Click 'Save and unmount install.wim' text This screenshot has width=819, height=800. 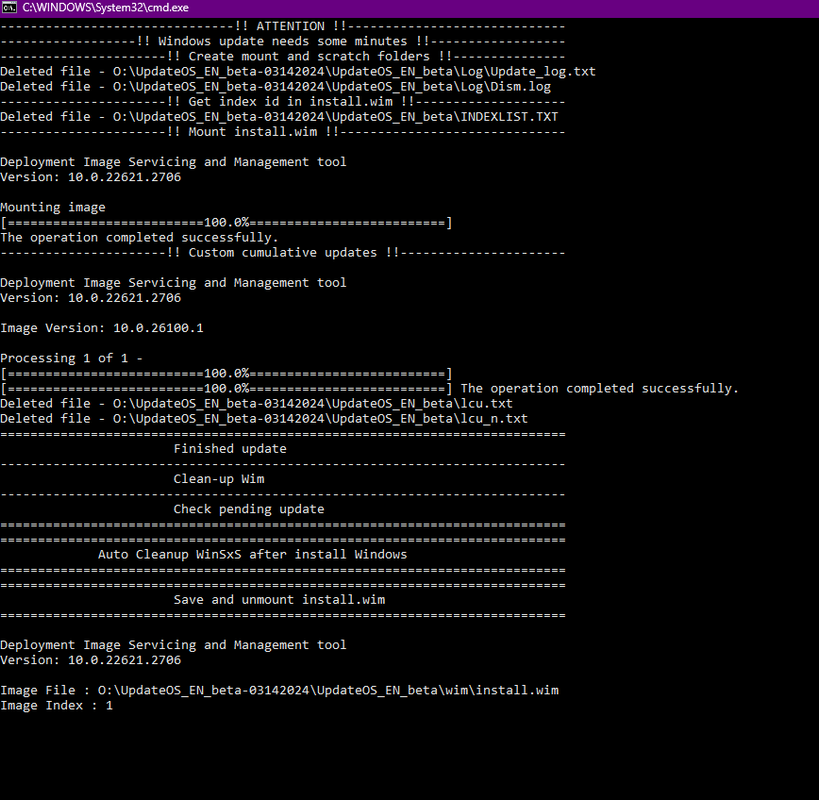(279, 600)
